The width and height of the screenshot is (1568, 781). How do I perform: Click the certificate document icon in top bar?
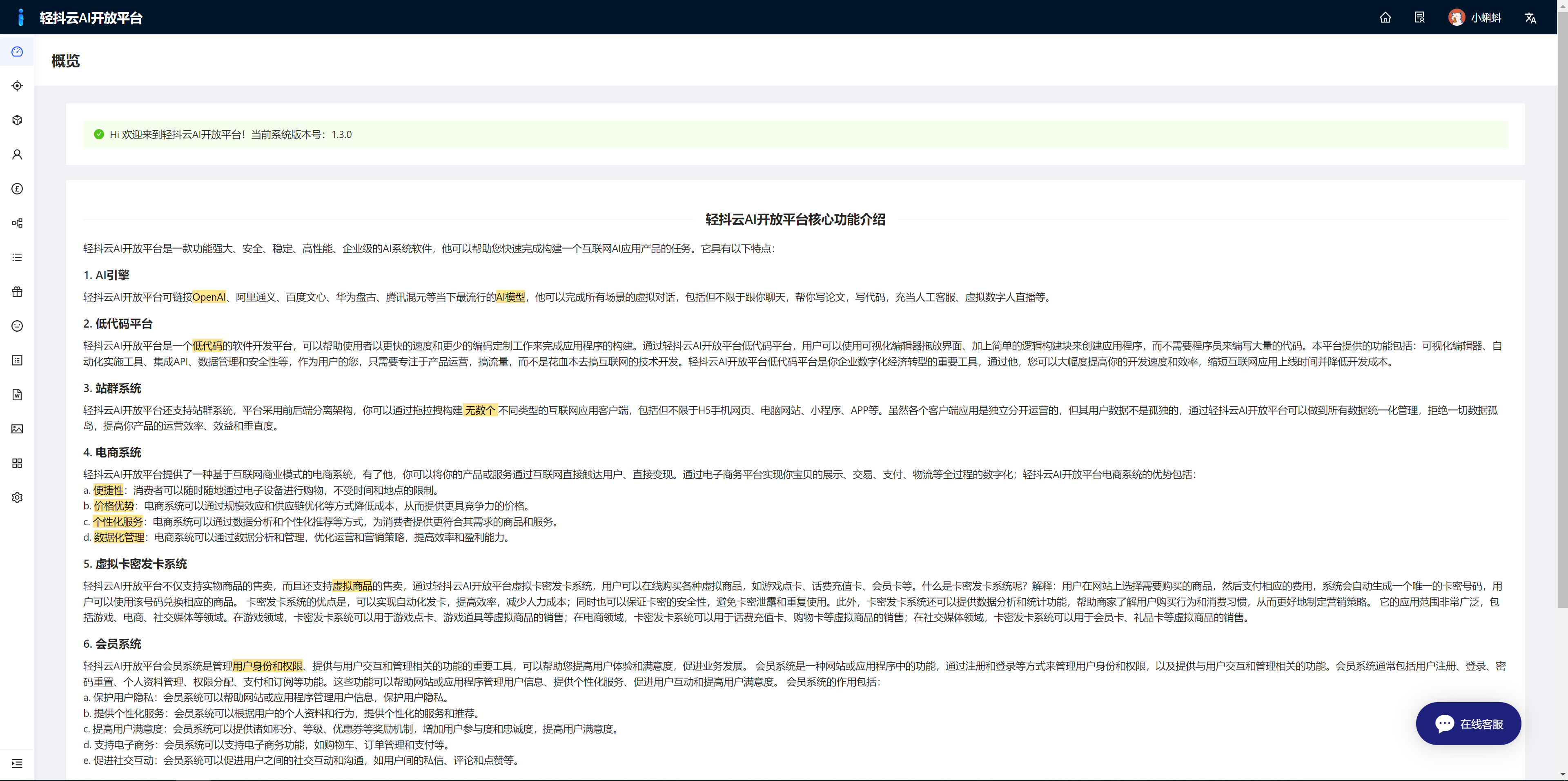1419,18
